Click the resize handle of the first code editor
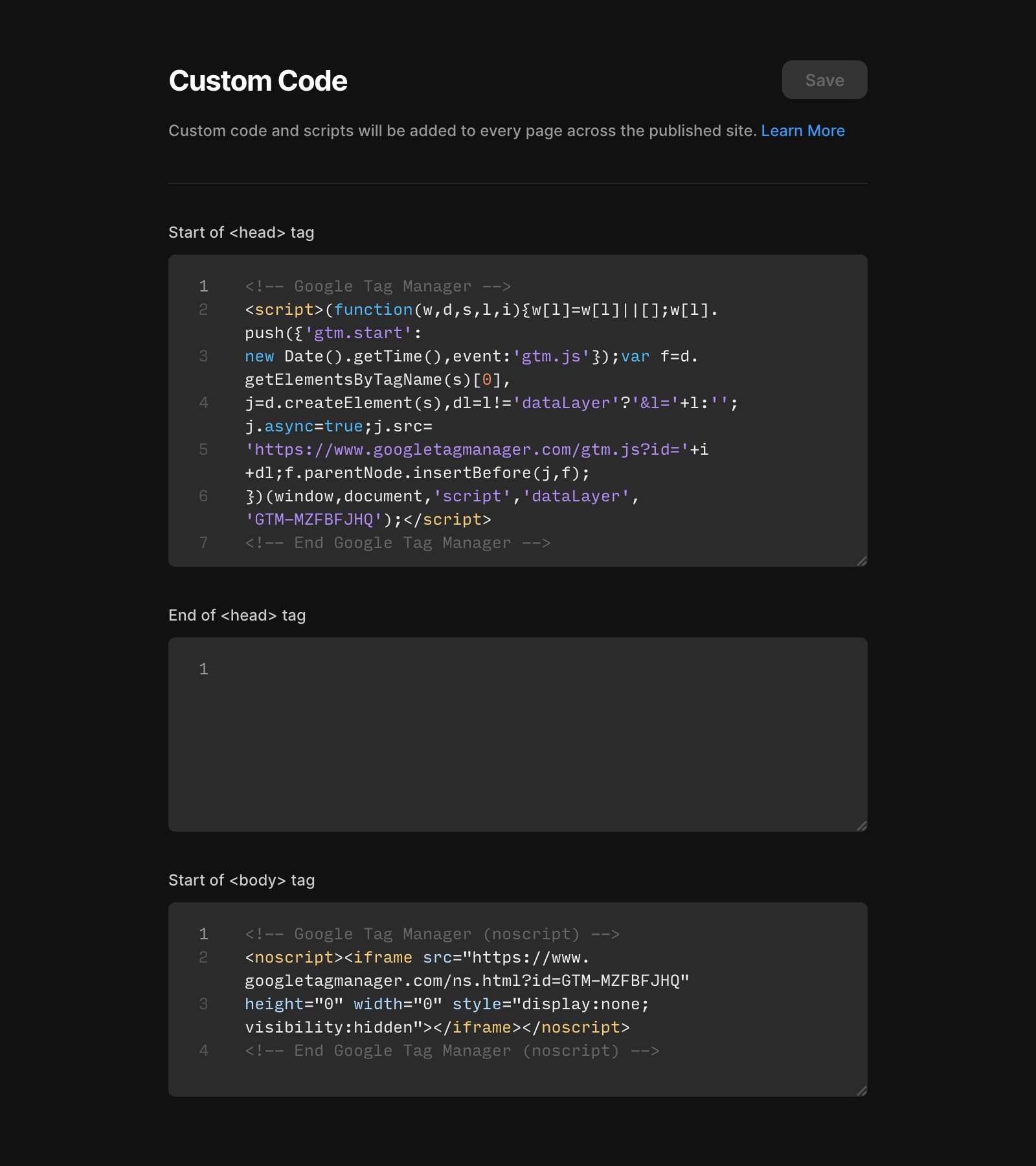This screenshot has height=1166, width=1036. (x=861, y=562)
